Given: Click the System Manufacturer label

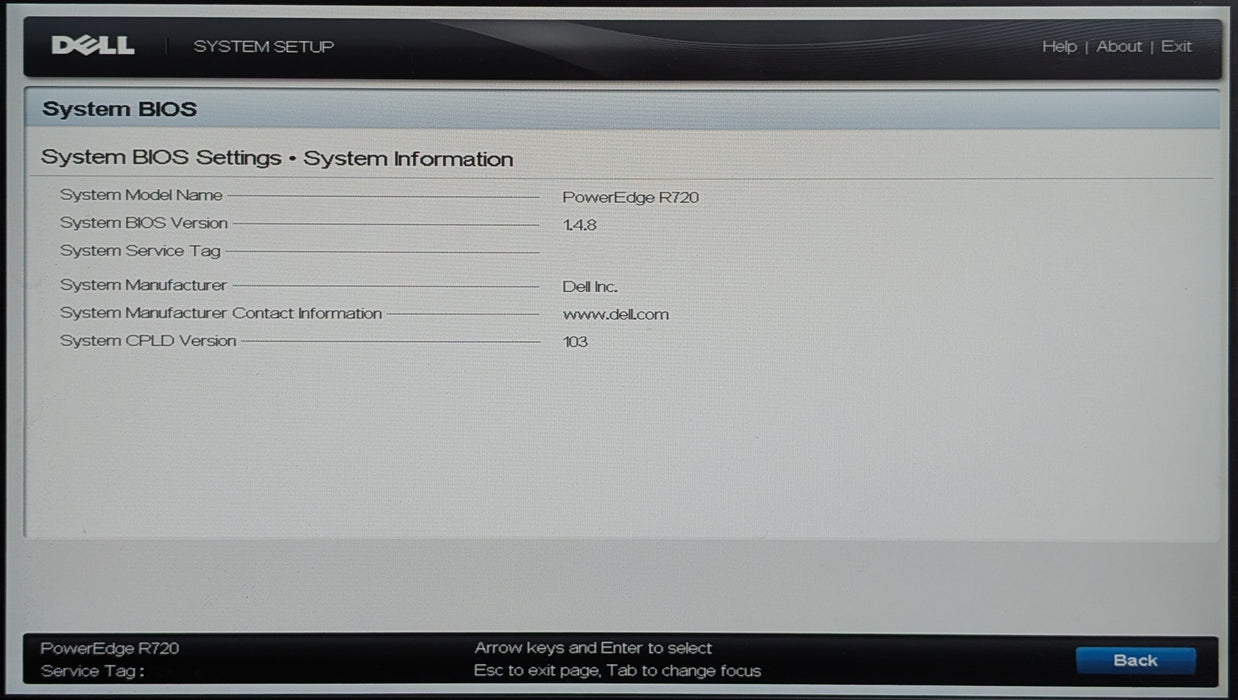Looking at the screenshot, I should pos(143,285).
